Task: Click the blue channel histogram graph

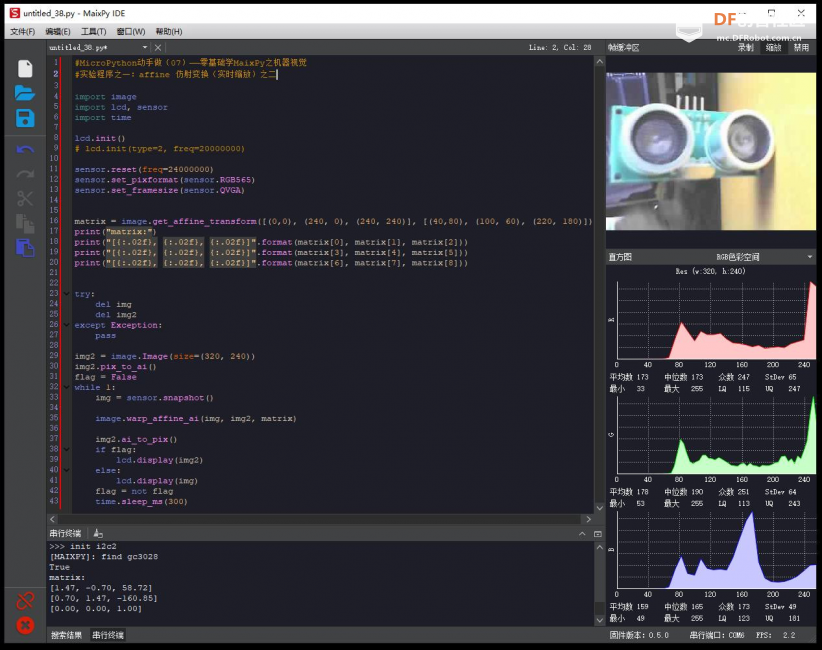Action: [717, 550]
